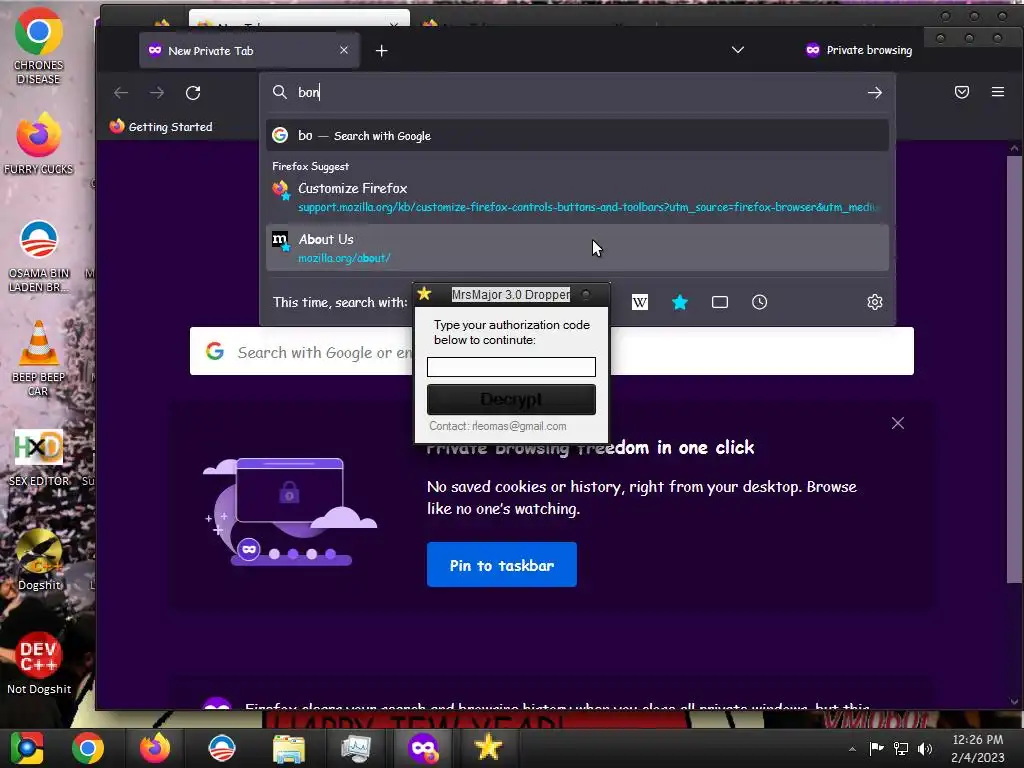1024x768 pixels.
Task: Open the OSAMA BIN LADEN BR... desktop shortcut
Action: (39, 256)
